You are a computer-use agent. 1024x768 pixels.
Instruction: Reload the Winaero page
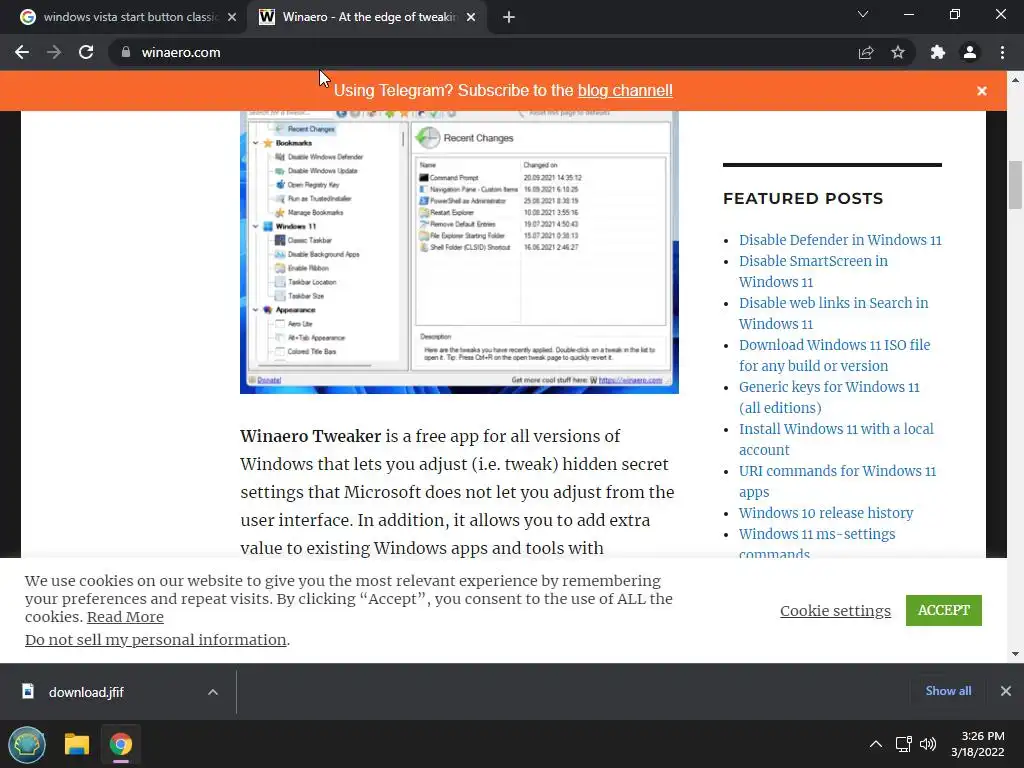(x=86, y=52)
